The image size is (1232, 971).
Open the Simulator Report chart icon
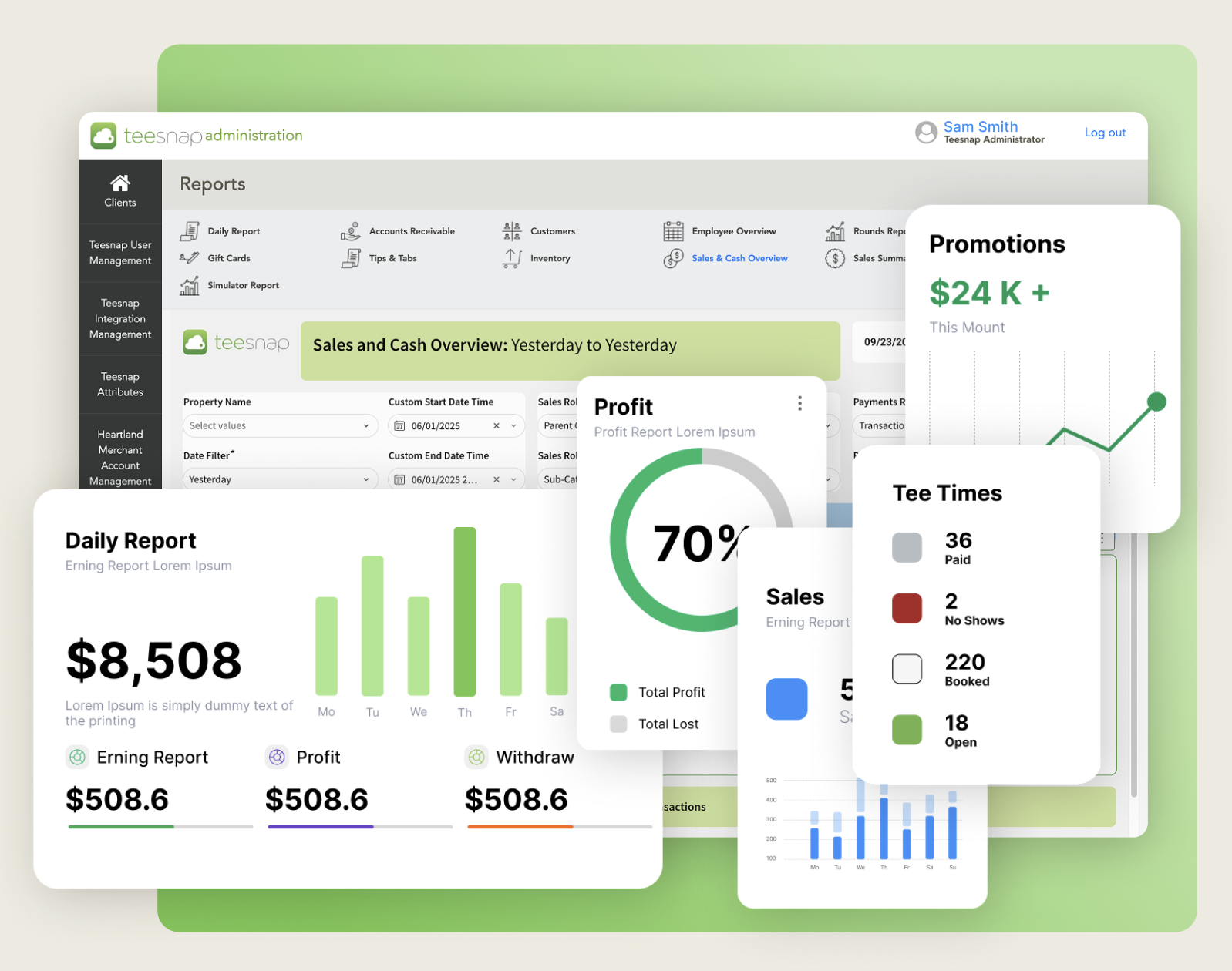pyautogui.click(x=189, y=286)
